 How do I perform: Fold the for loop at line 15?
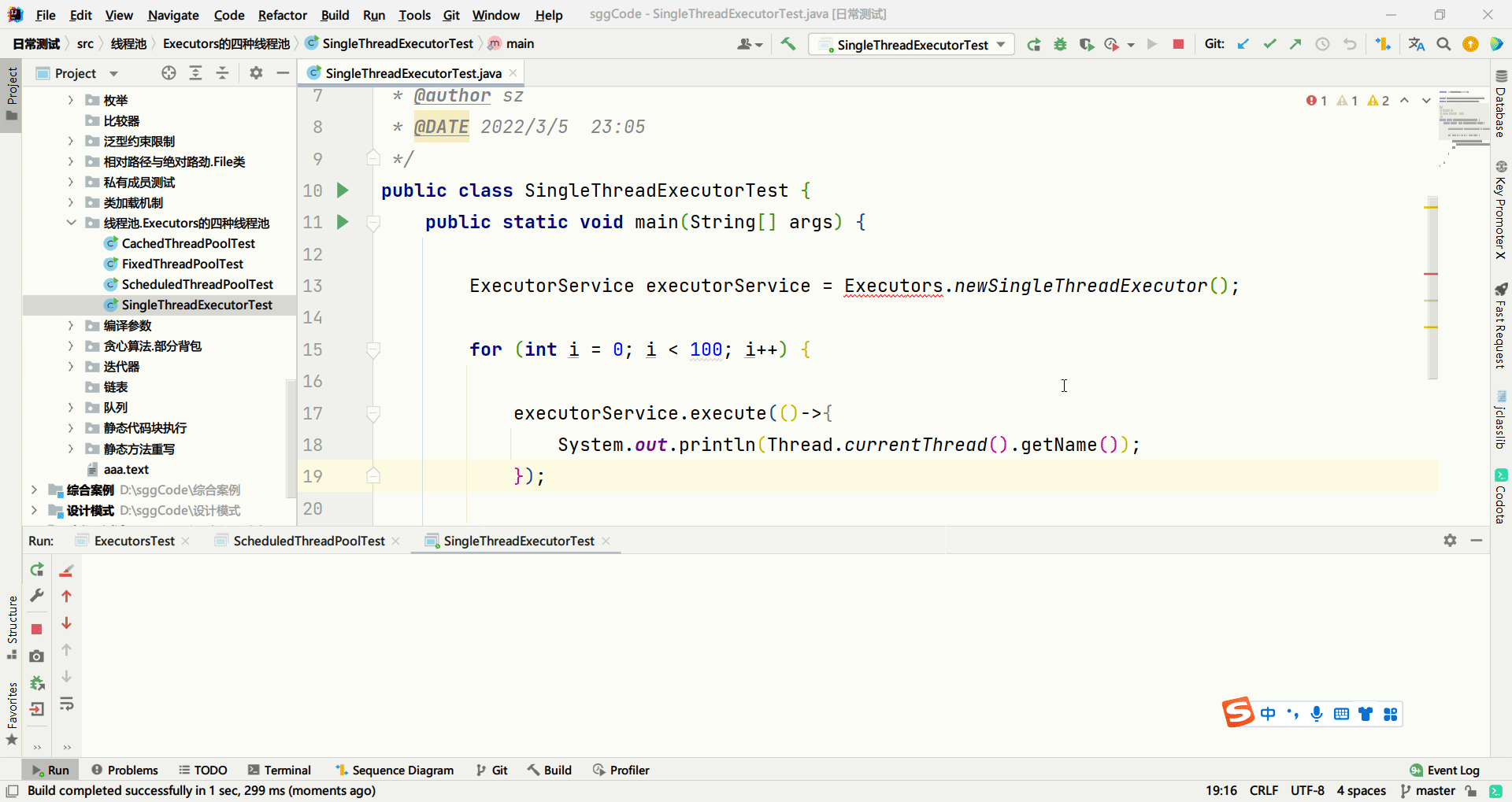[373, 349]
